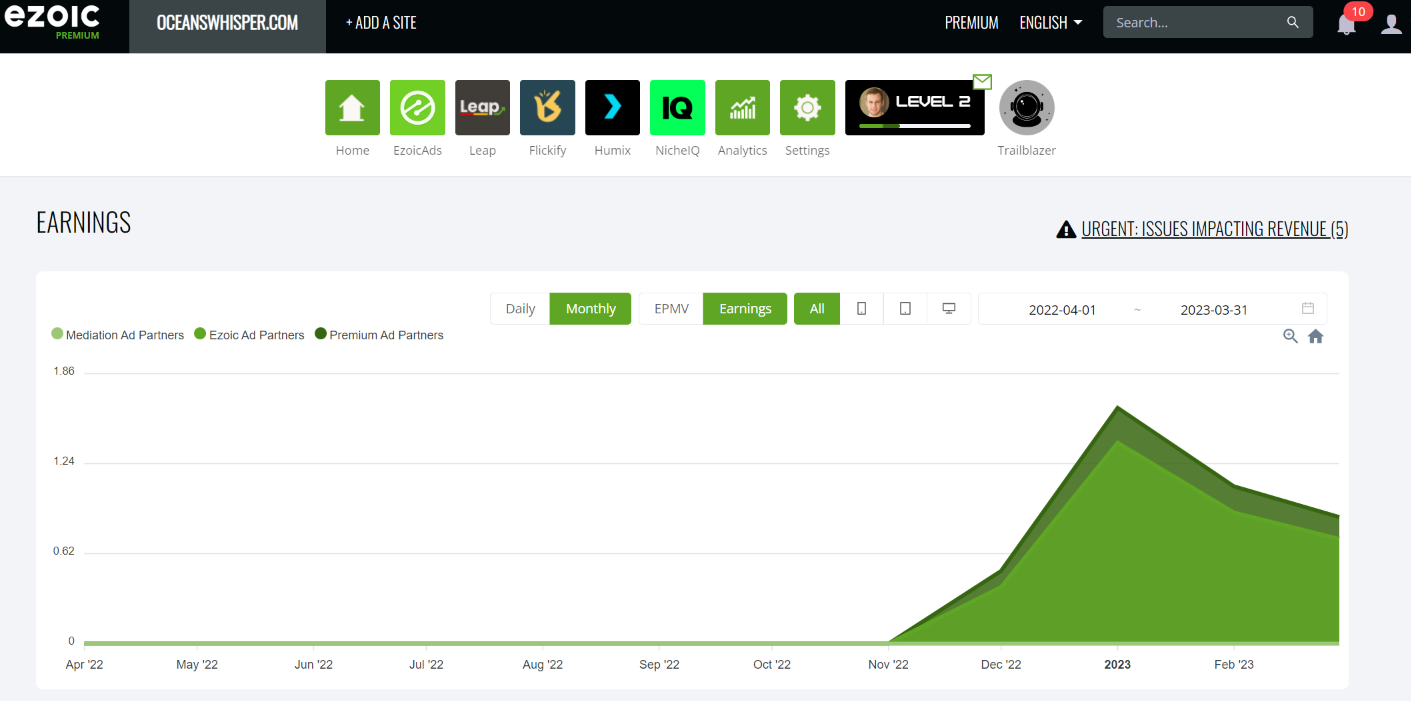View the Level 2 progress card
Image resolution: width=1411 pixels, height=701 pixels.
914,107
